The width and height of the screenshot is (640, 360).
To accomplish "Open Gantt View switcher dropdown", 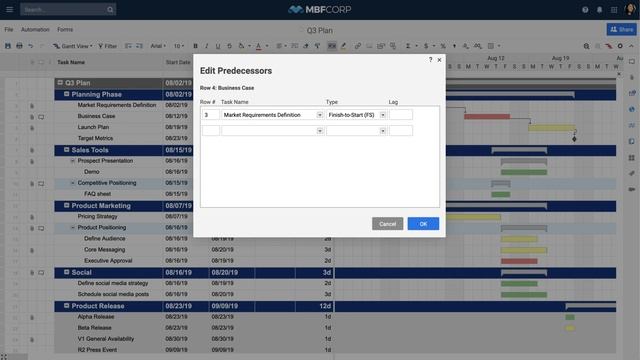I will (x=73, y=46).
